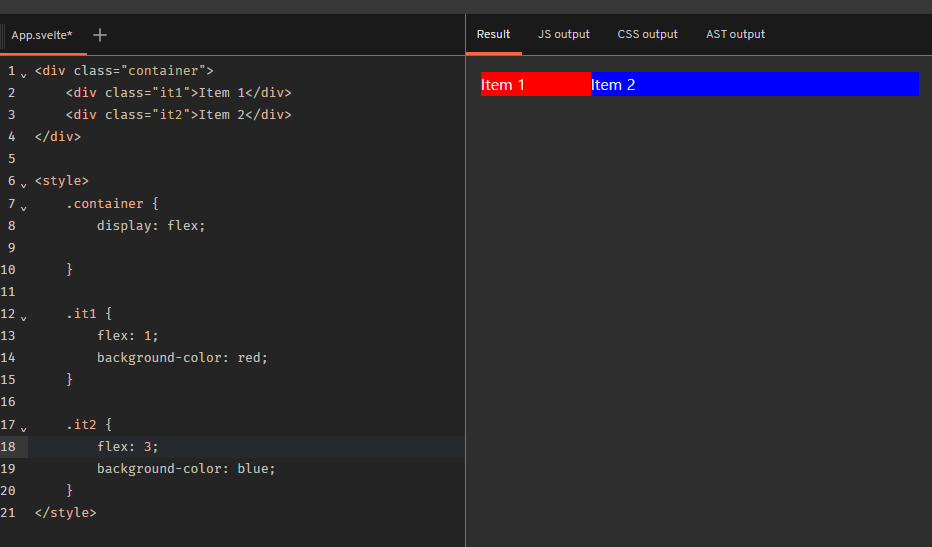Click the '.container {' selector text
The height and width of the screenshot is (547, 932).
click(x=112, y=203)
